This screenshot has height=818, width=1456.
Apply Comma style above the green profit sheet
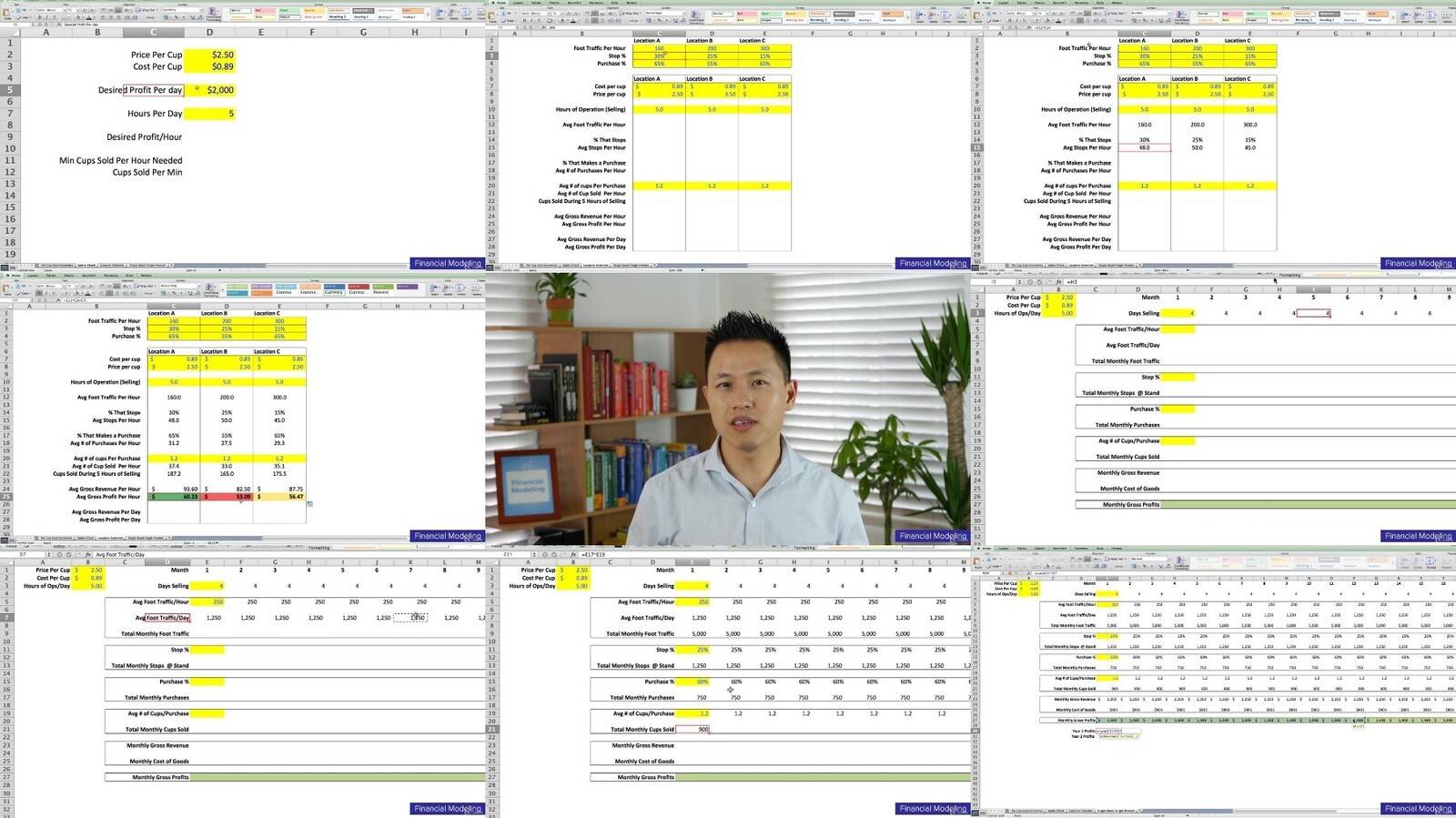pos(284,292)
